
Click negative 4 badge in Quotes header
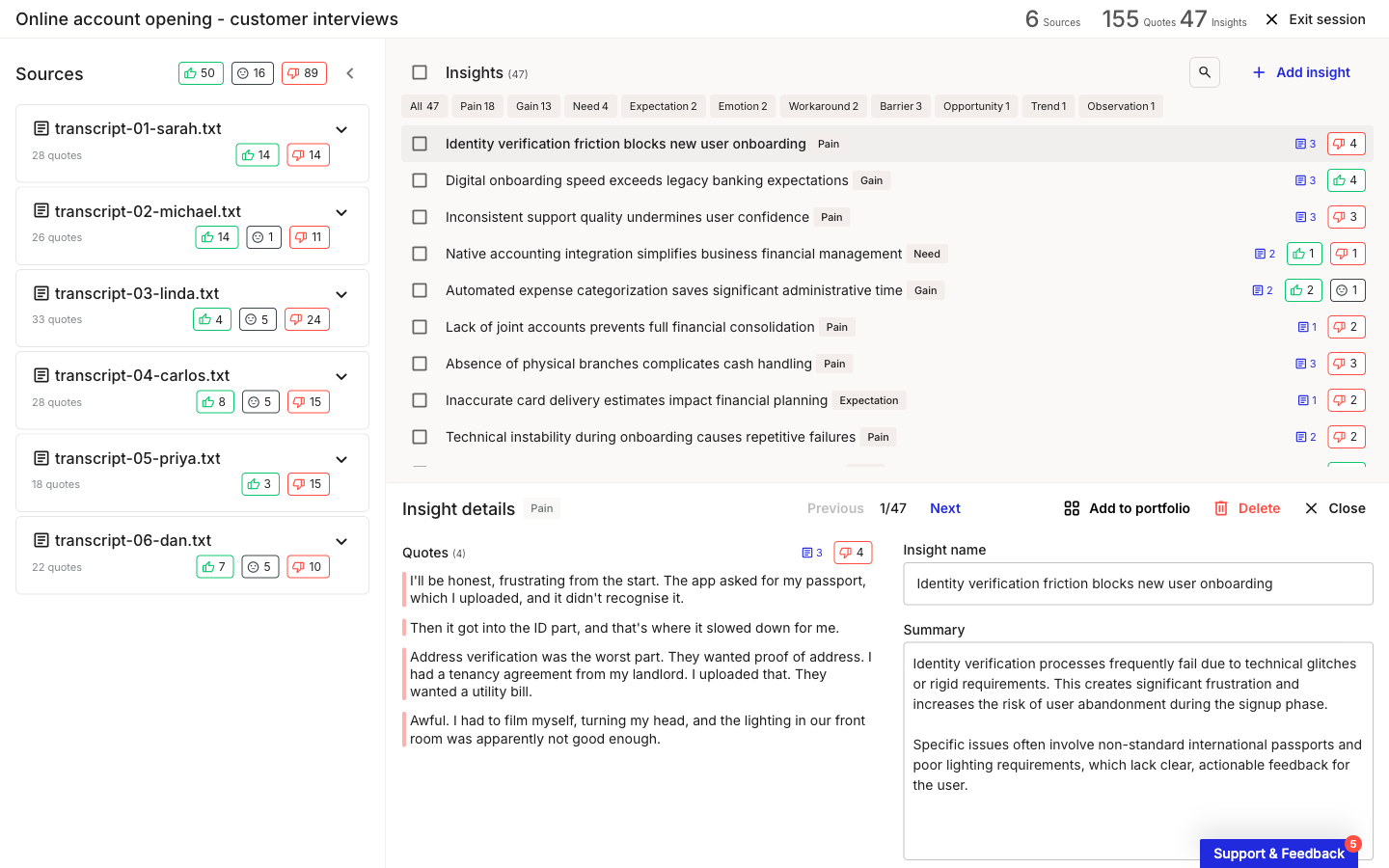[853, 553]
